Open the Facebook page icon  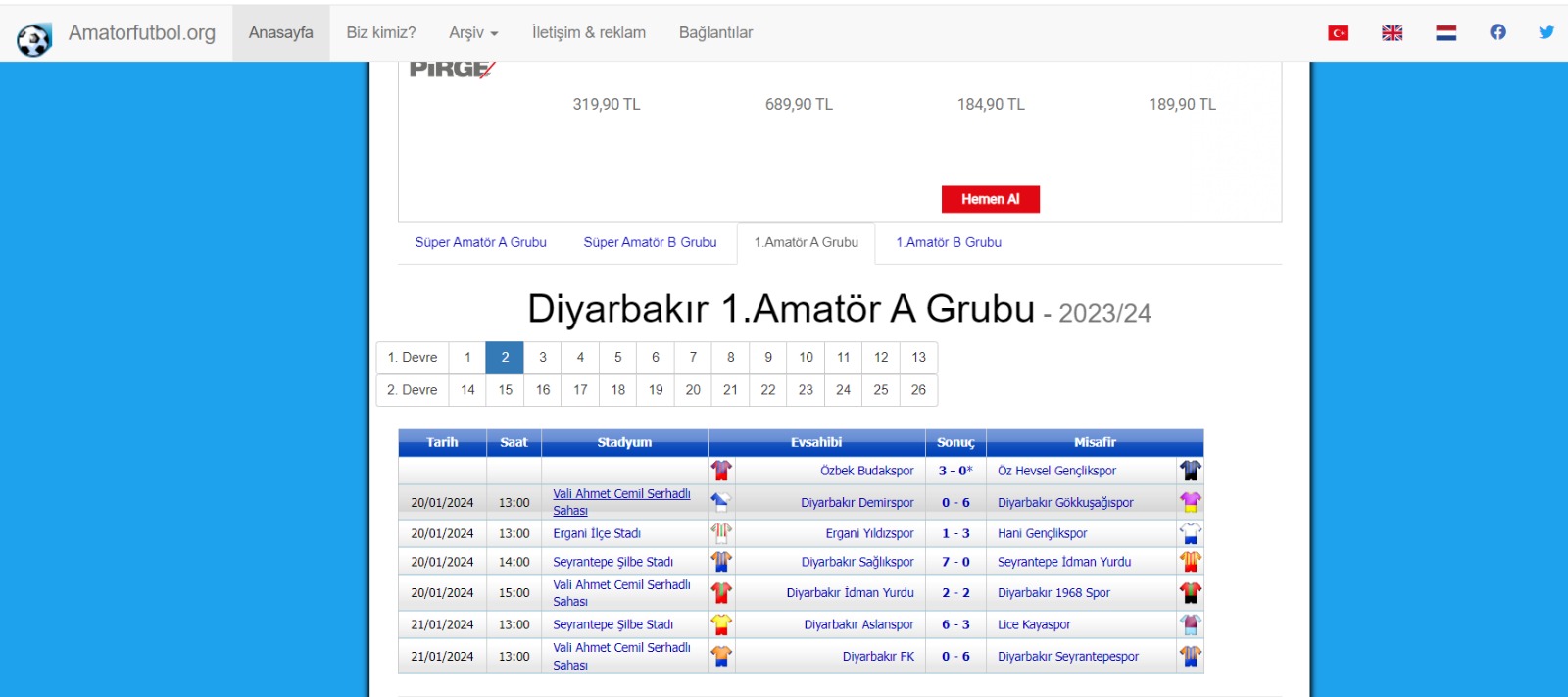pyautogui.click(x=1497, y=32)
